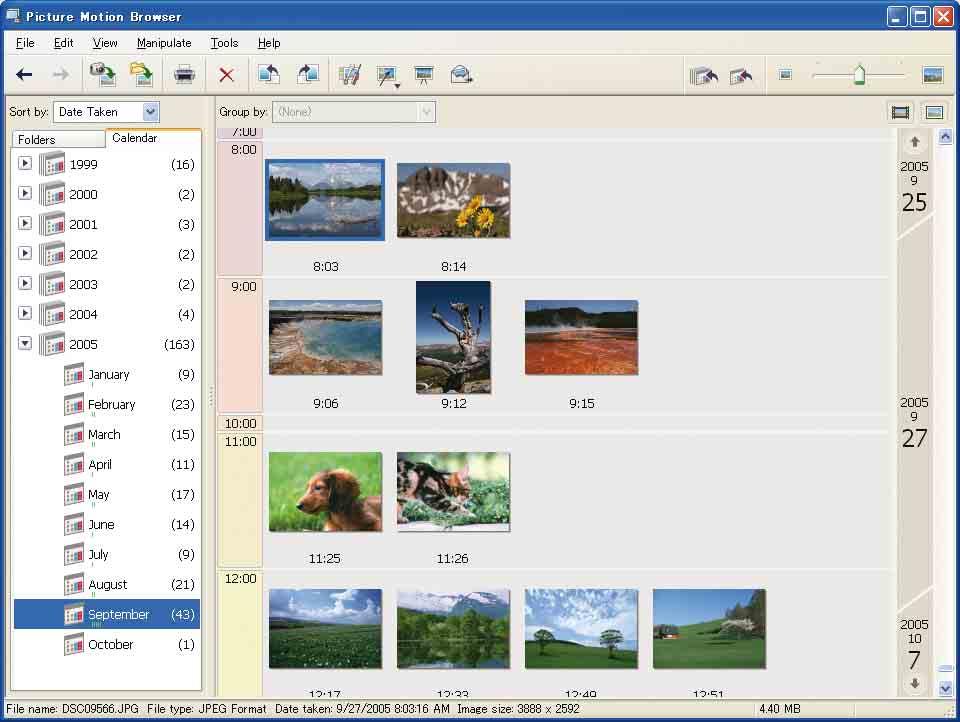Click the Forward arrow button
The width and height of the screenshot is (960, 722).
point(60,75)
